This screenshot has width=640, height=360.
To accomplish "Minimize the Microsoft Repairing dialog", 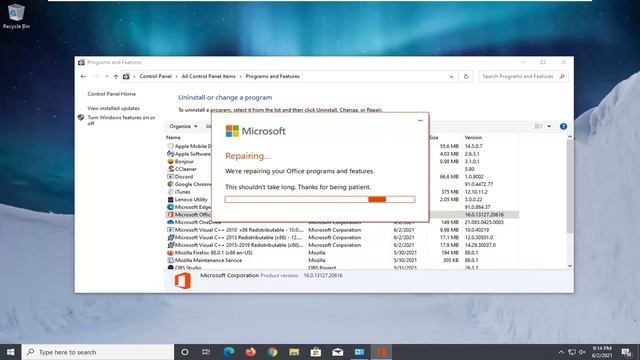I will click(420, 120).
